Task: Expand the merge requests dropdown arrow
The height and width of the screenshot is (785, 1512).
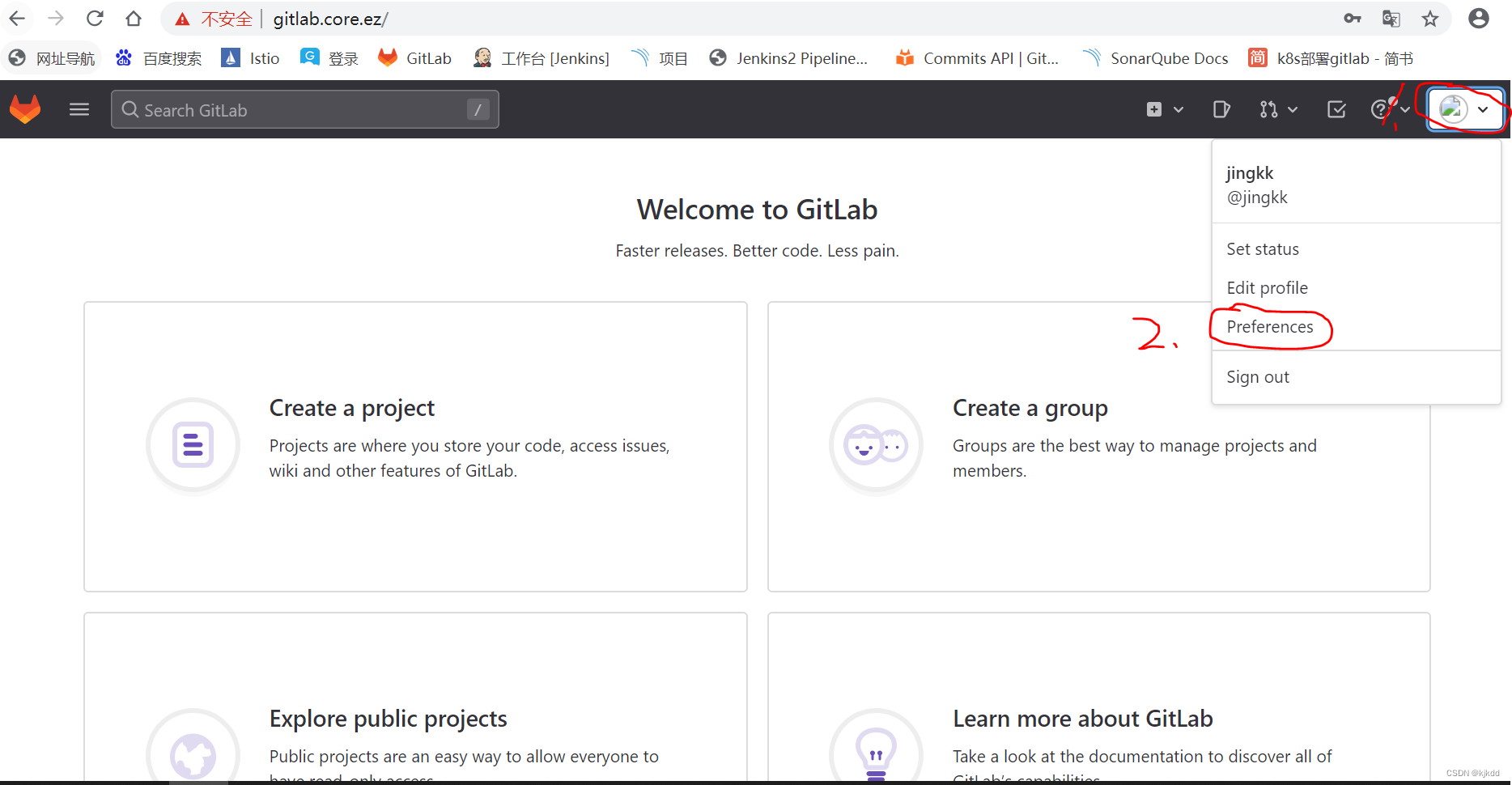Action: (x=1293, y=109)
